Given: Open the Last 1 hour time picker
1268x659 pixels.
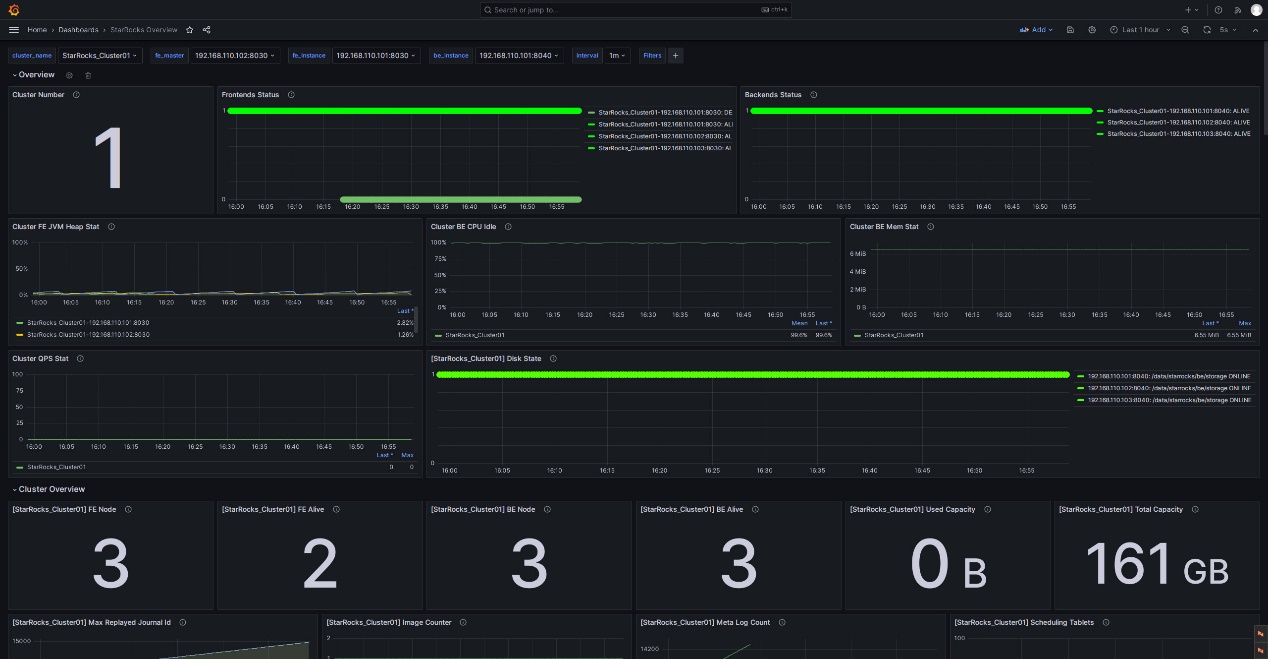Looking at the screenshot, I should (1140, 30).
